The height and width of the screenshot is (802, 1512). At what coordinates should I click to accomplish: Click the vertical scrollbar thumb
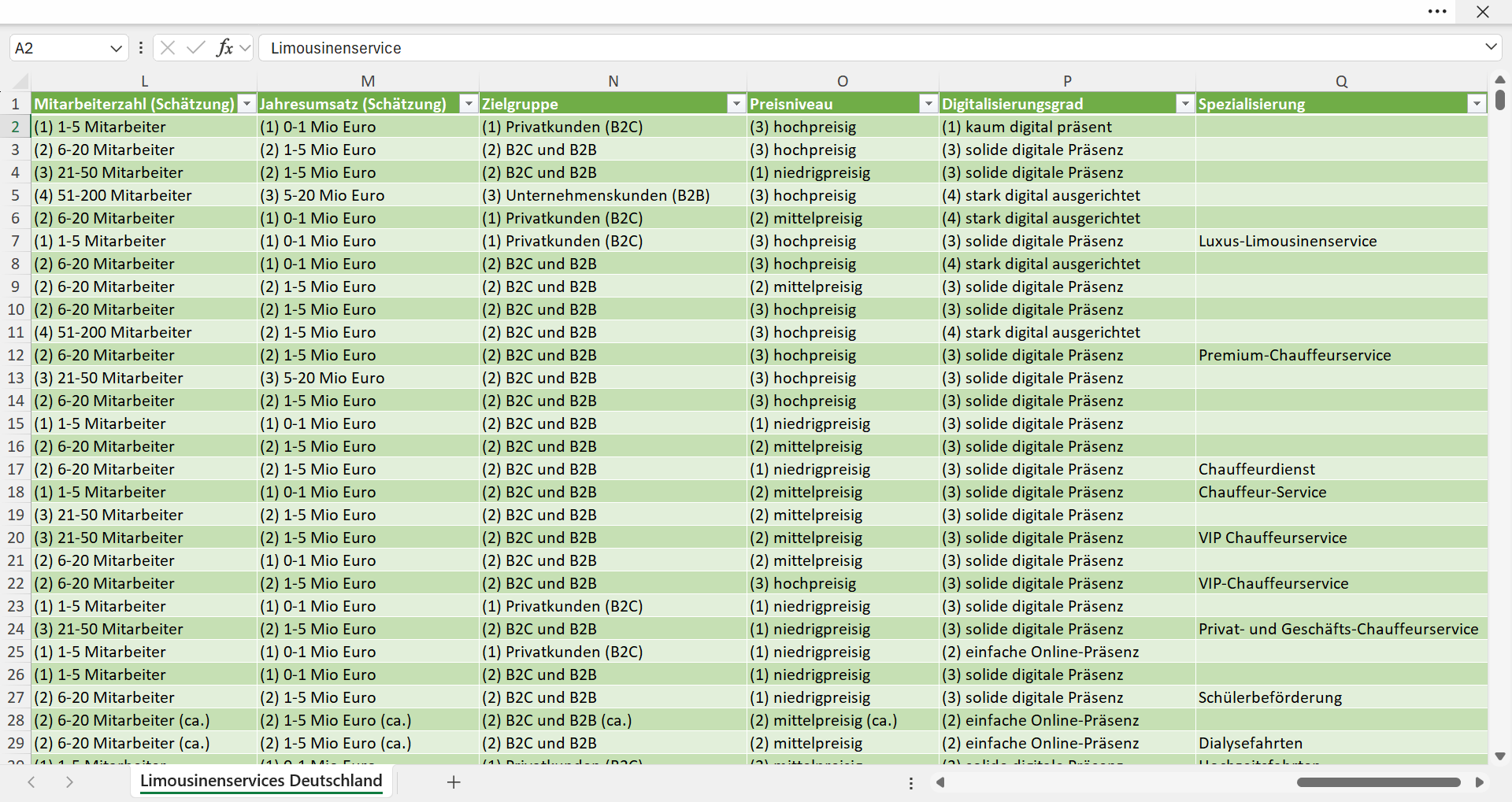(1500, 100)
